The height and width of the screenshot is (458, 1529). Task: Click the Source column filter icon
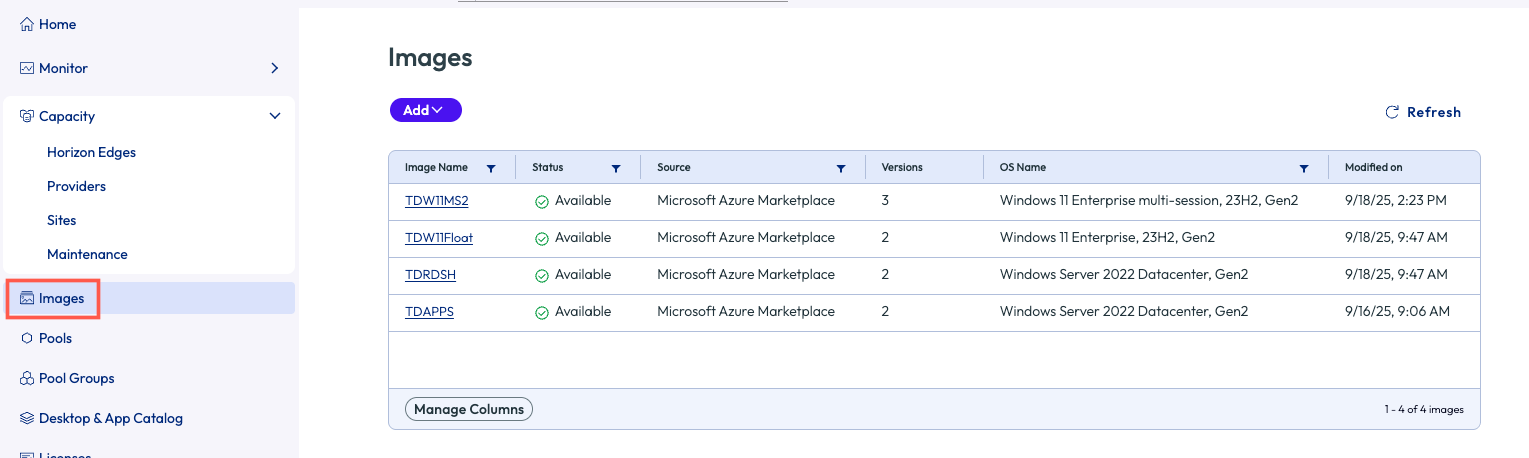[841, 168]
